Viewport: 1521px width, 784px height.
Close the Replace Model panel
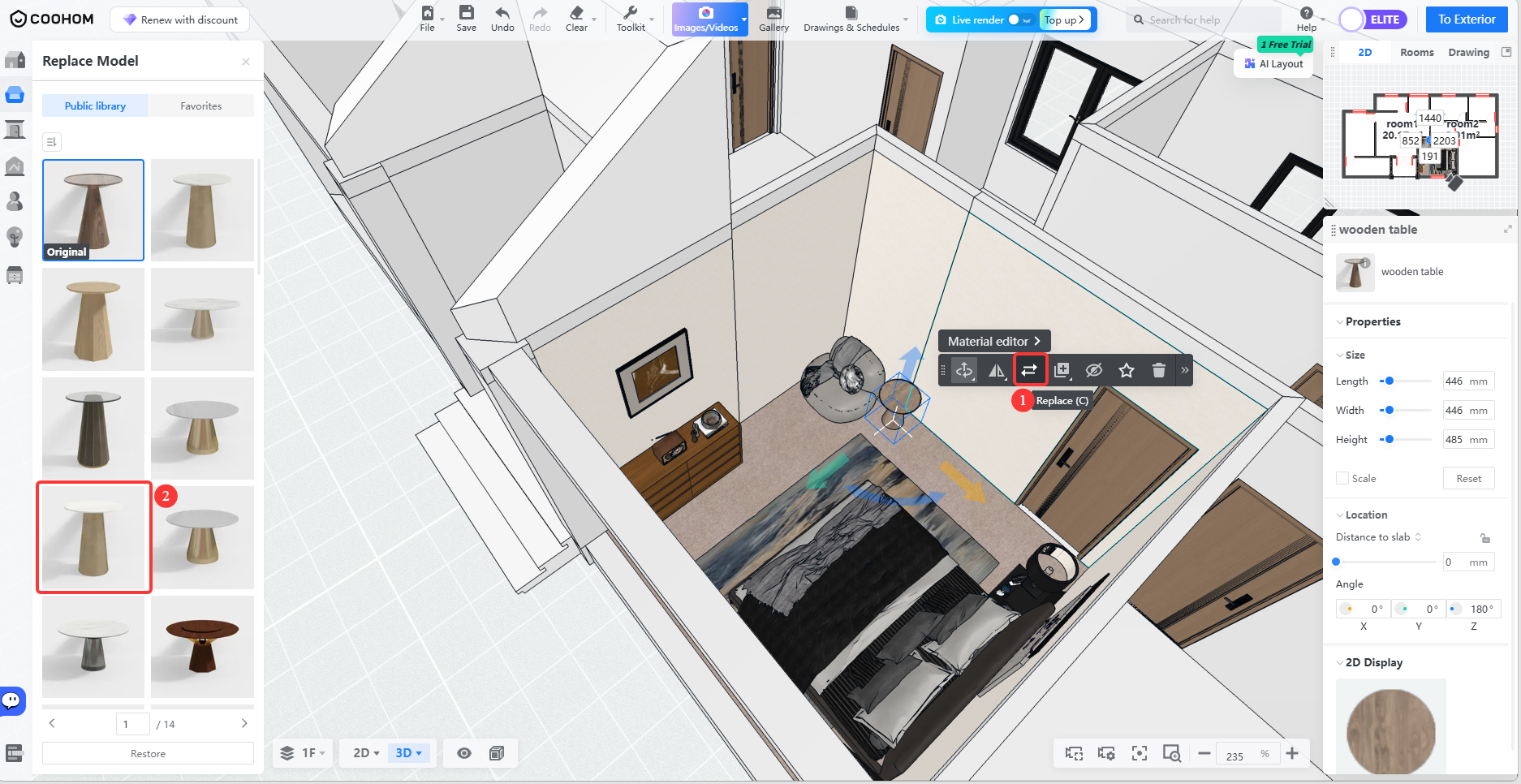pyautogui.click(x=246, y=62)
